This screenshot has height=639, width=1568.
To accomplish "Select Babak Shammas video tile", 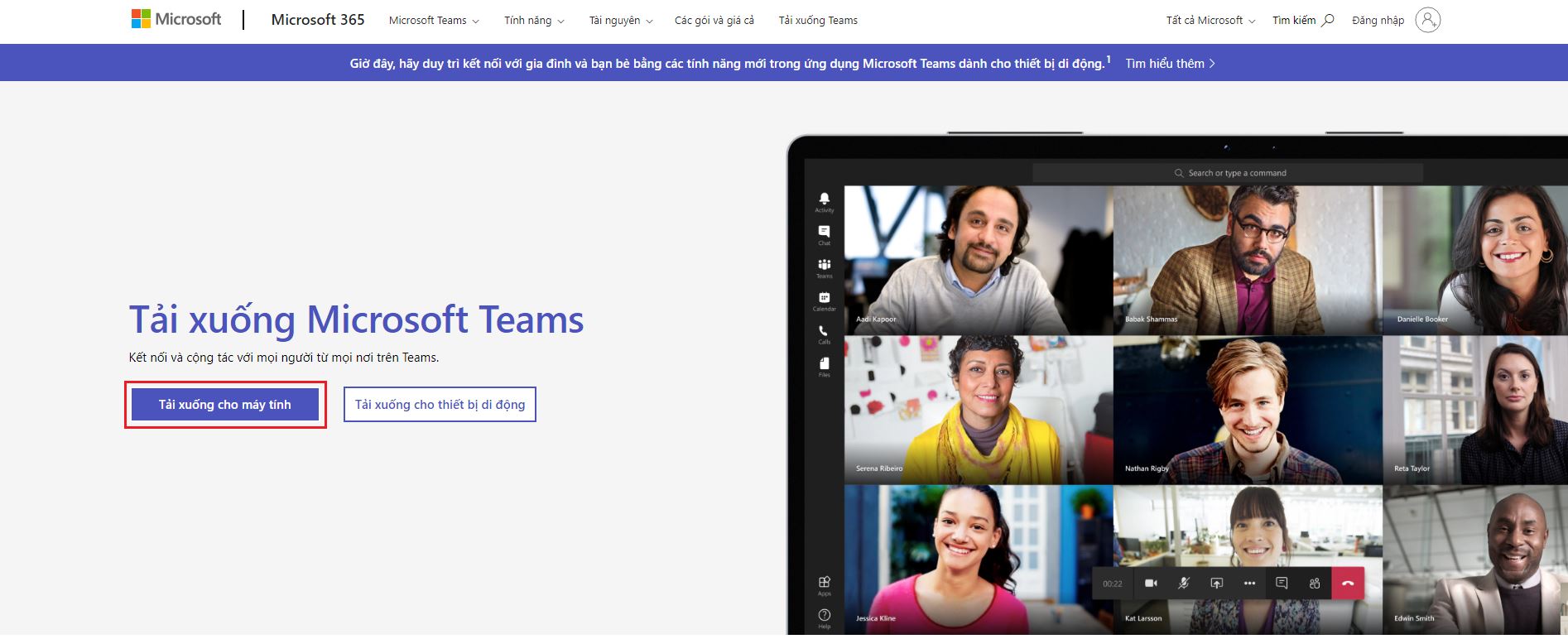I will click(1248, 260).
